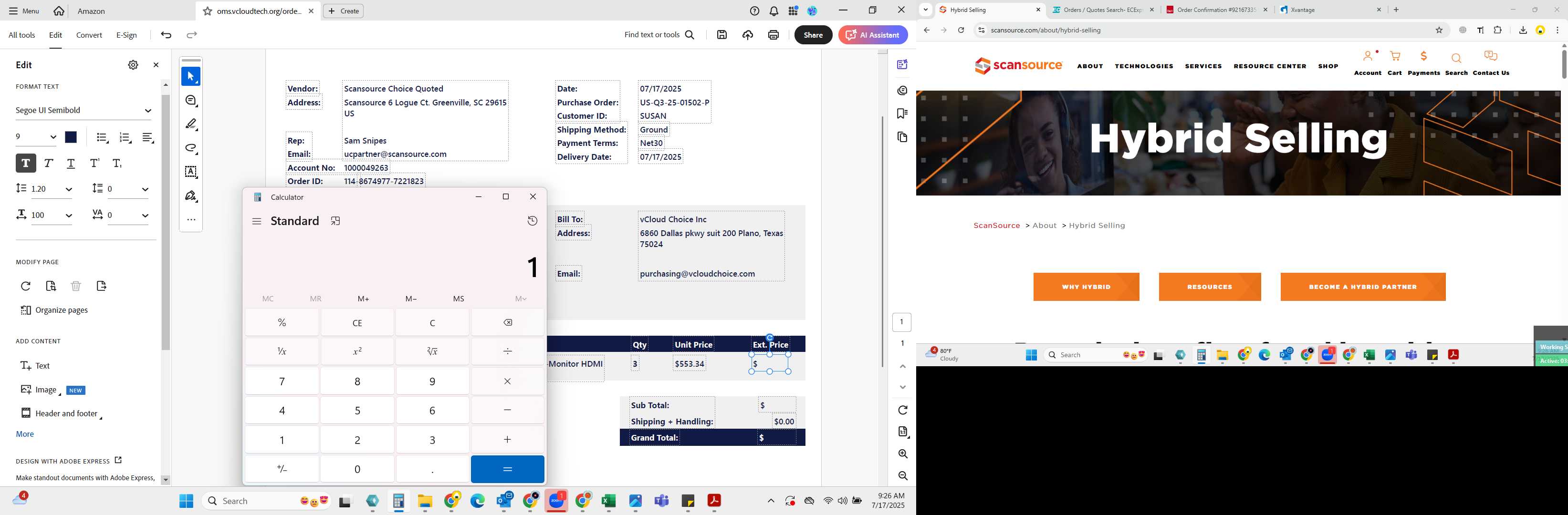Select the highlighter pen tool
The height and width of the screenshot is (515, 1568).
point(191,124)
